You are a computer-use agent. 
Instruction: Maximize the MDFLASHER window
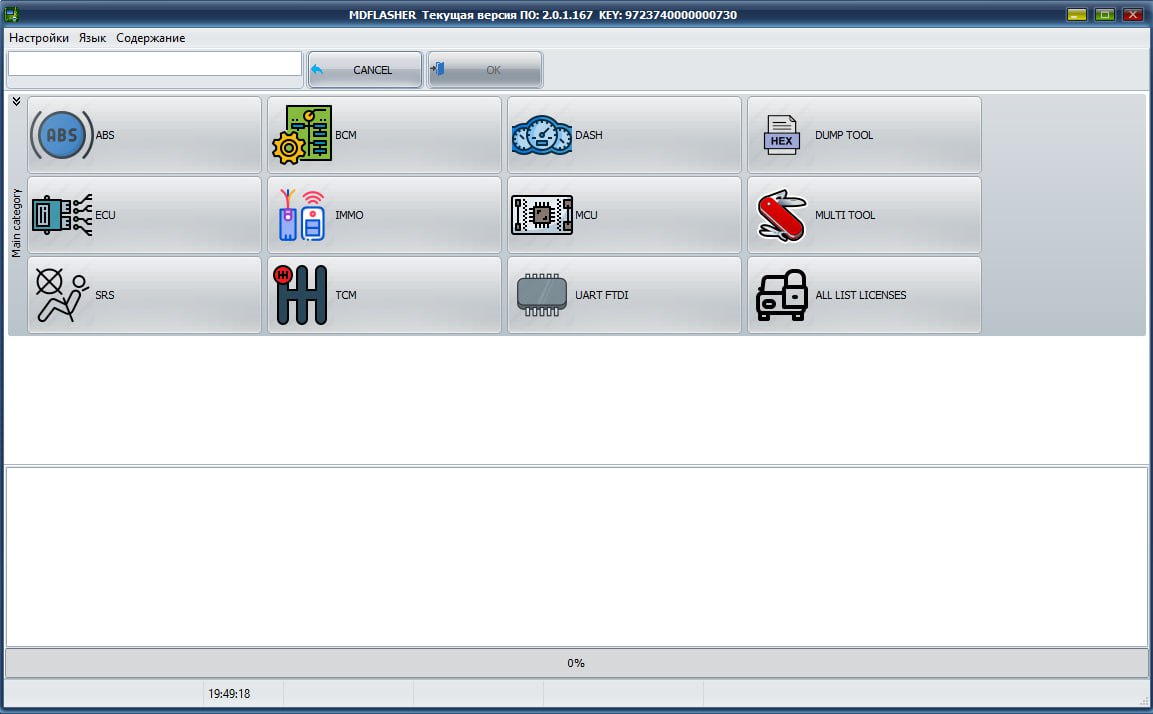coord(1104,15)
